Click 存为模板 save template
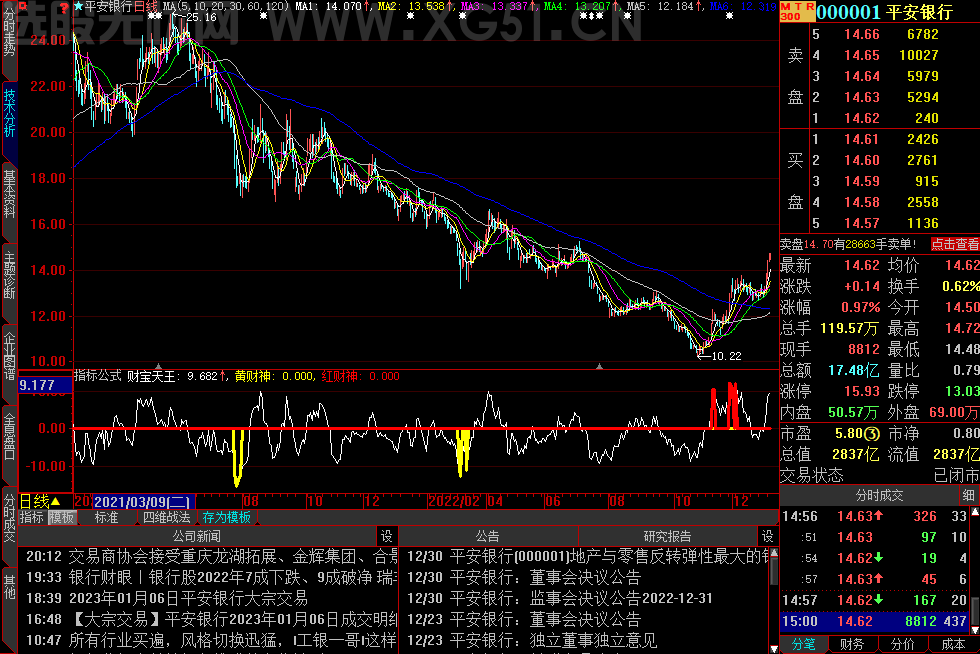This screenshot has width=980, height=654. click(226, 518)
